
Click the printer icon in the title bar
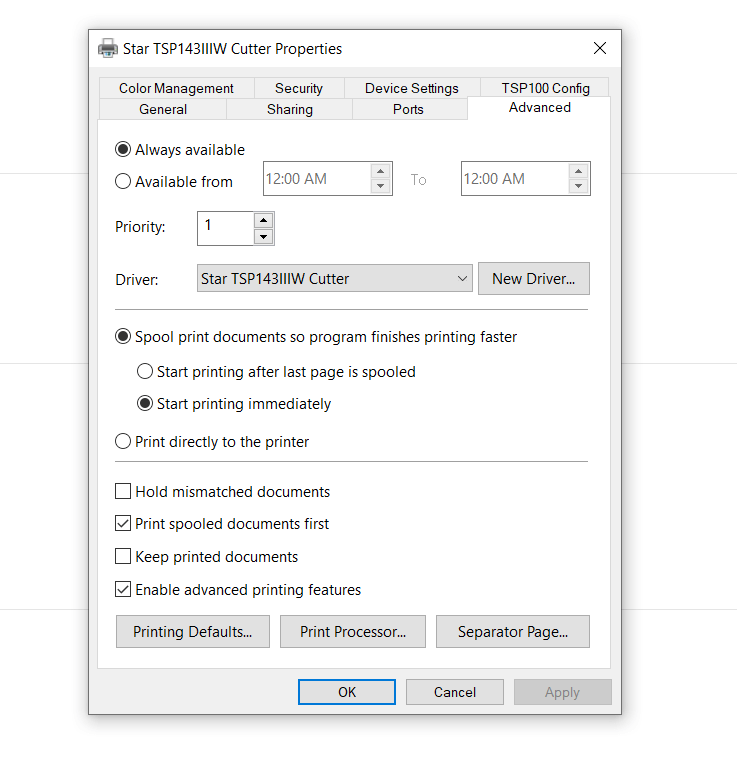[108, 48]
